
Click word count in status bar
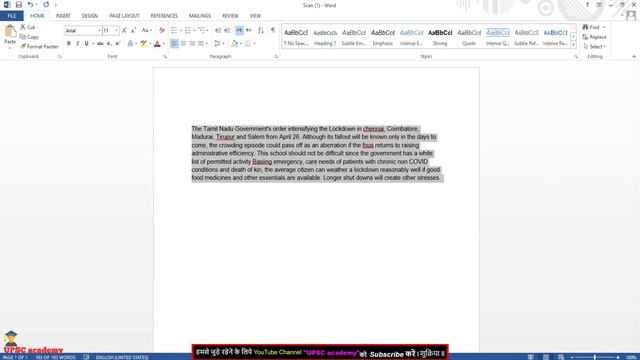tap(55, 357)
